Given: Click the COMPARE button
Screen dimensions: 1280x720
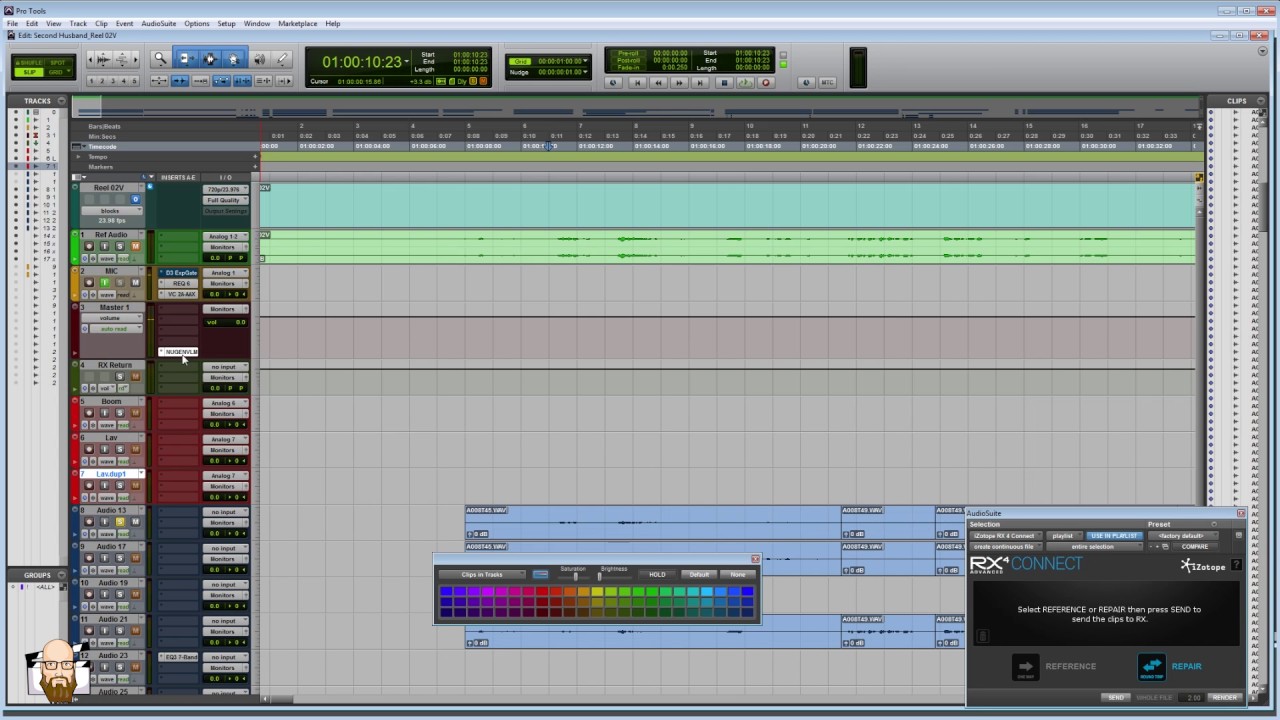Looking at the screenshot, I should (1195, 547).
